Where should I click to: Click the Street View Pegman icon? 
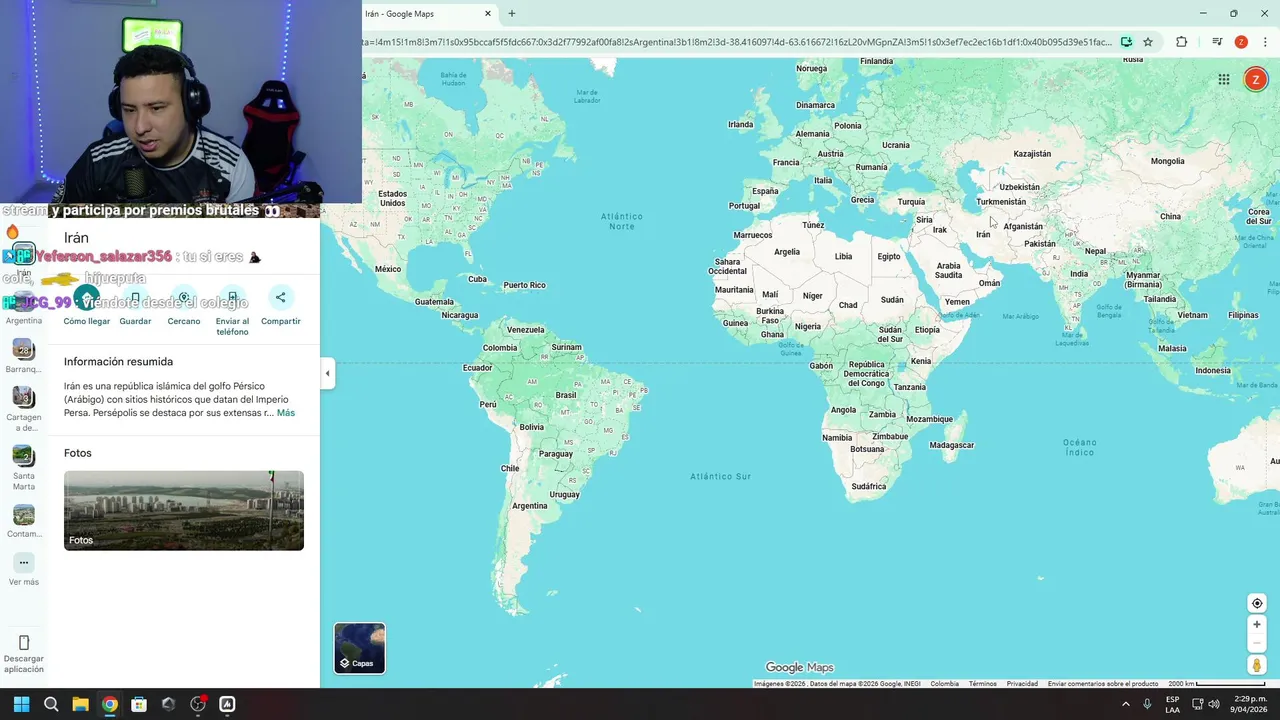click(x=1257, y=665)
